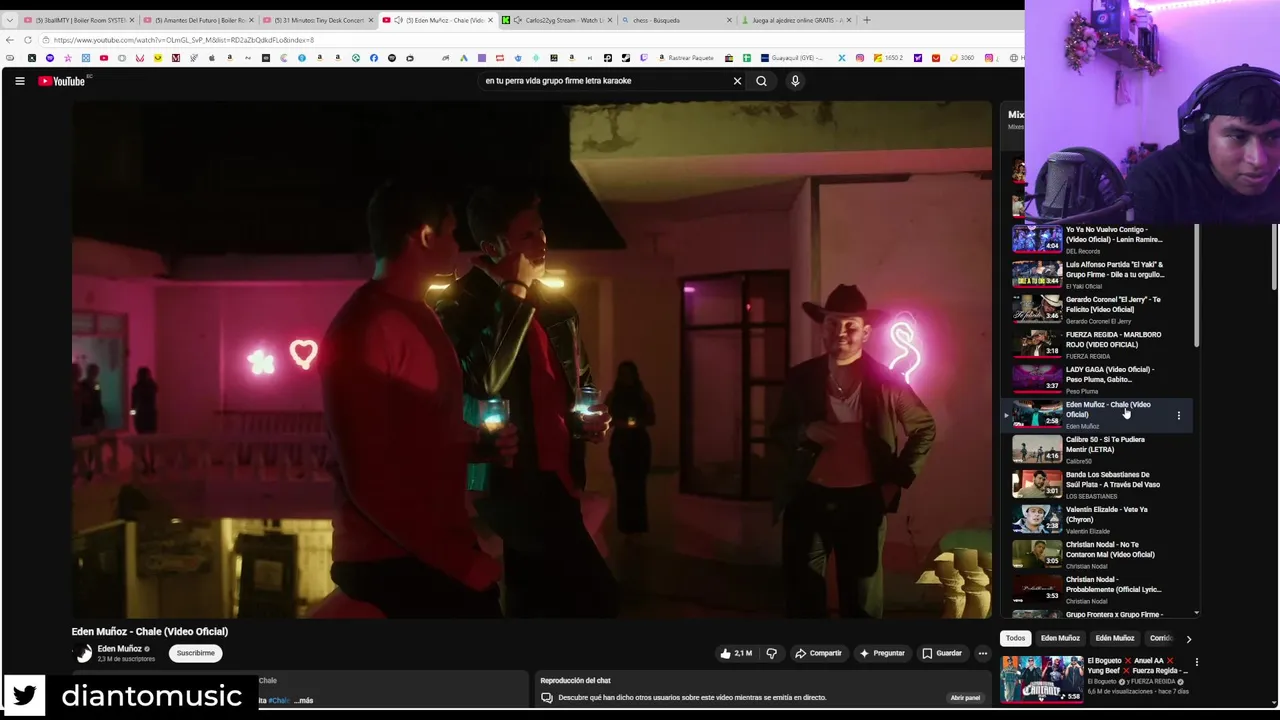
Task: Open the X bookmark icon
Action: pyautogui.click(x=842, y=58)
